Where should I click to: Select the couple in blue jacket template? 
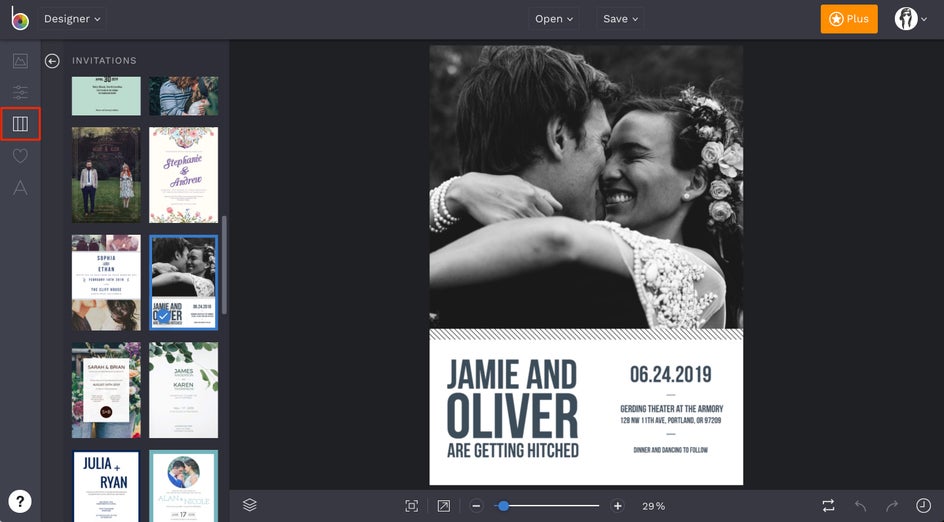(184, 96)
